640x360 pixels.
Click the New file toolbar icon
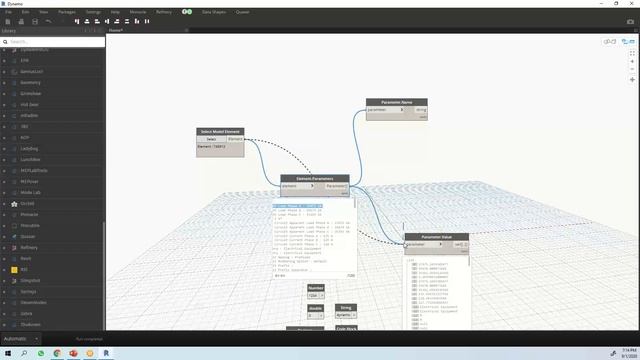coord(8,22)
